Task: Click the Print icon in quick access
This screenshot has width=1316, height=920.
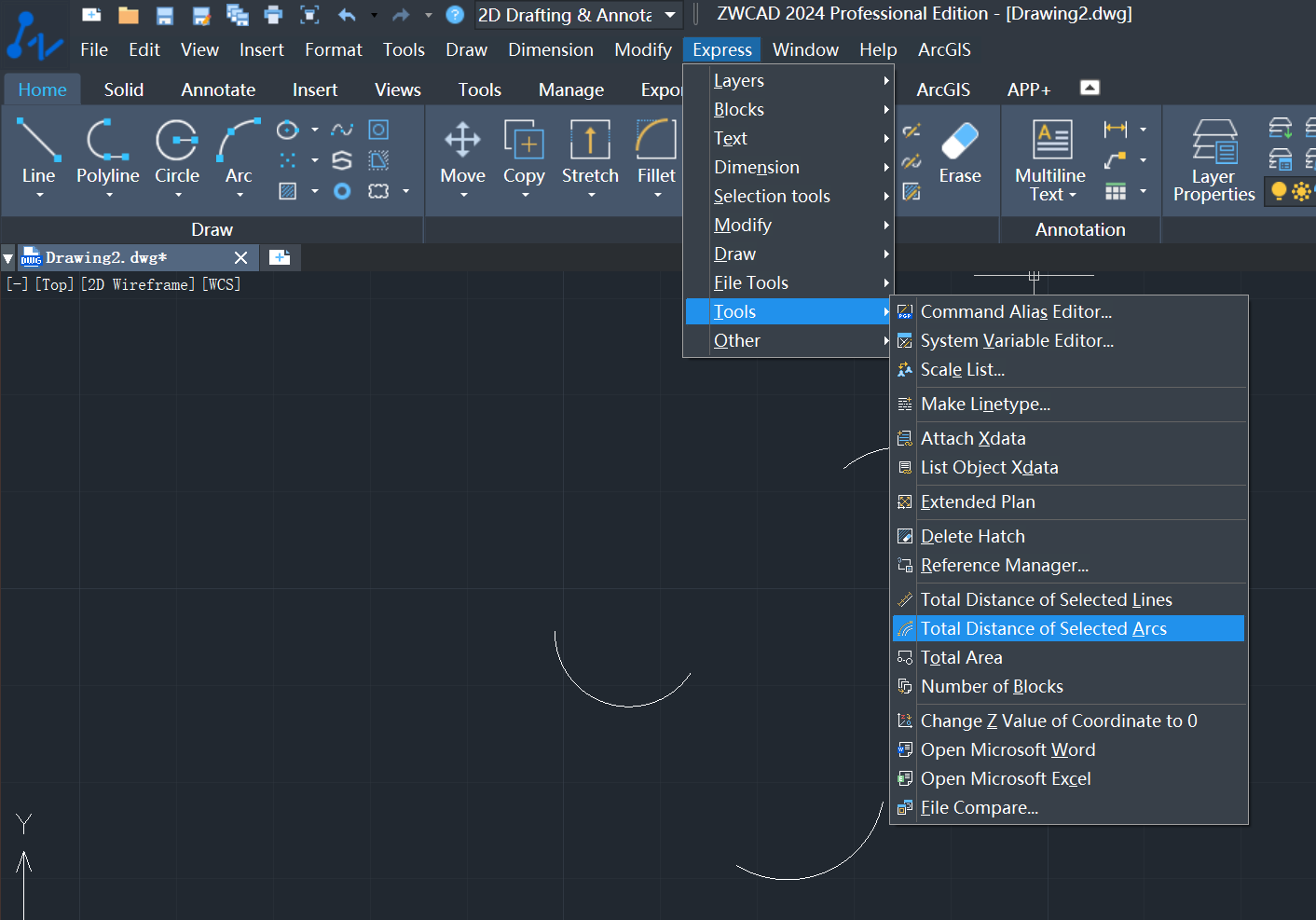Action: click(273, 15)
